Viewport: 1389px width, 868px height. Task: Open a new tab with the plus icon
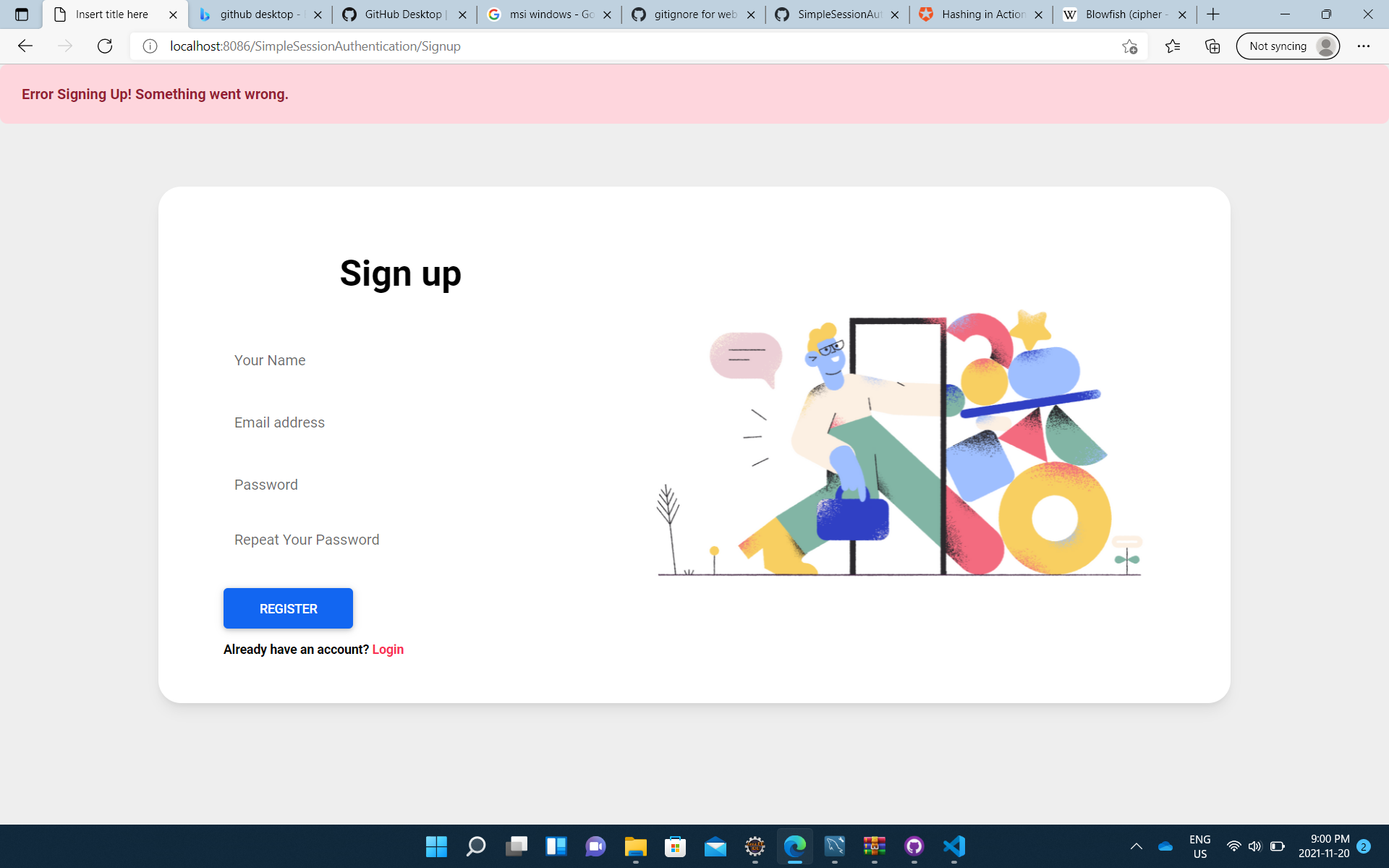click(1213, 14)
